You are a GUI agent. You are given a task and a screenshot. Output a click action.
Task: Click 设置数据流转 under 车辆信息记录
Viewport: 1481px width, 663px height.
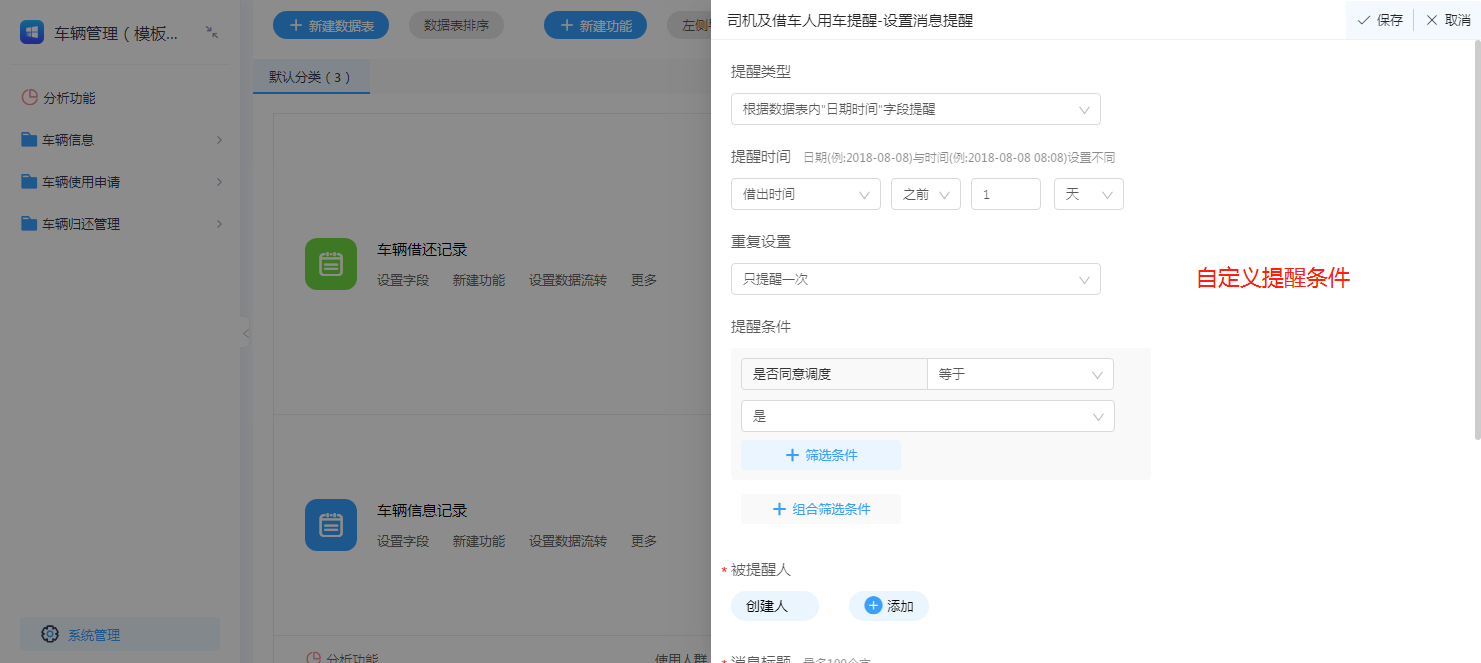click(568, 541)
